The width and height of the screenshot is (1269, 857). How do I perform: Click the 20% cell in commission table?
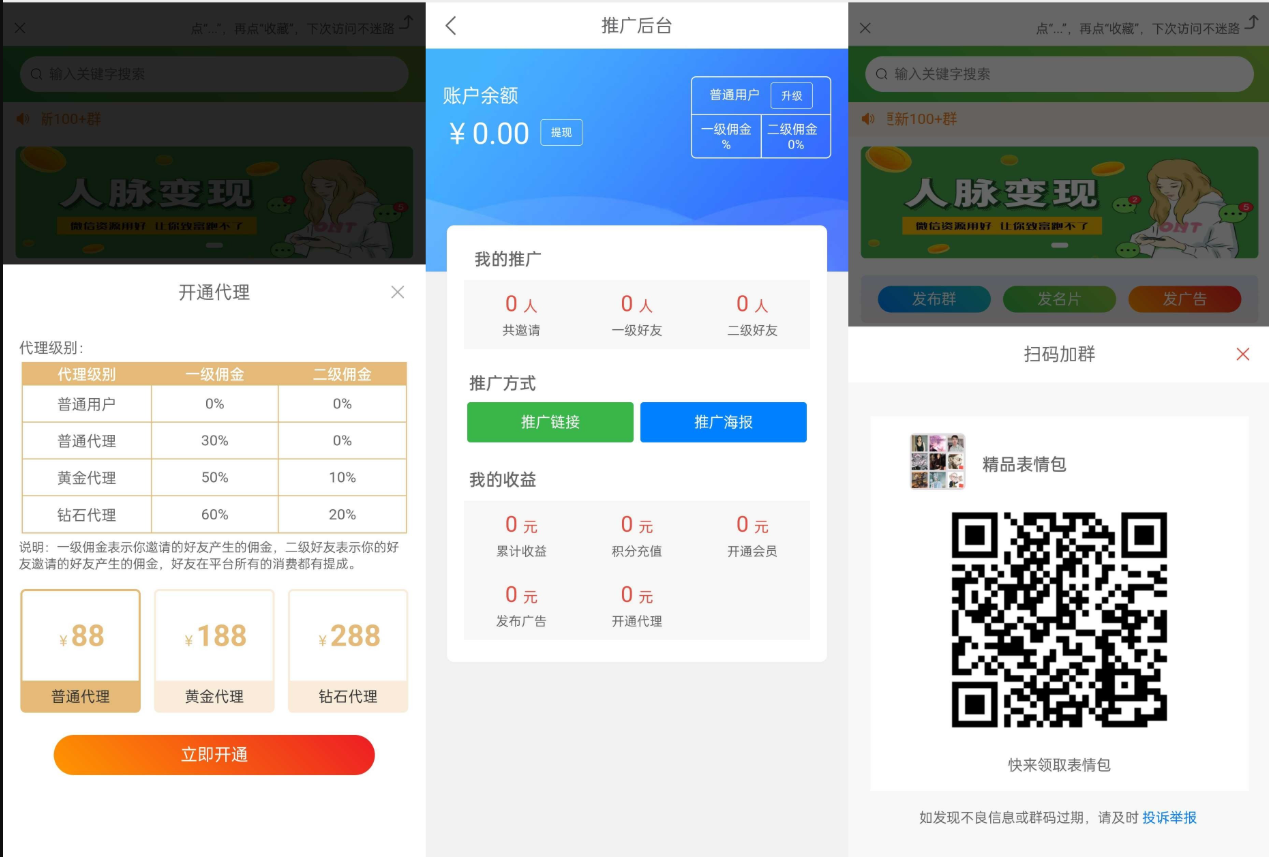pos(342,514)
